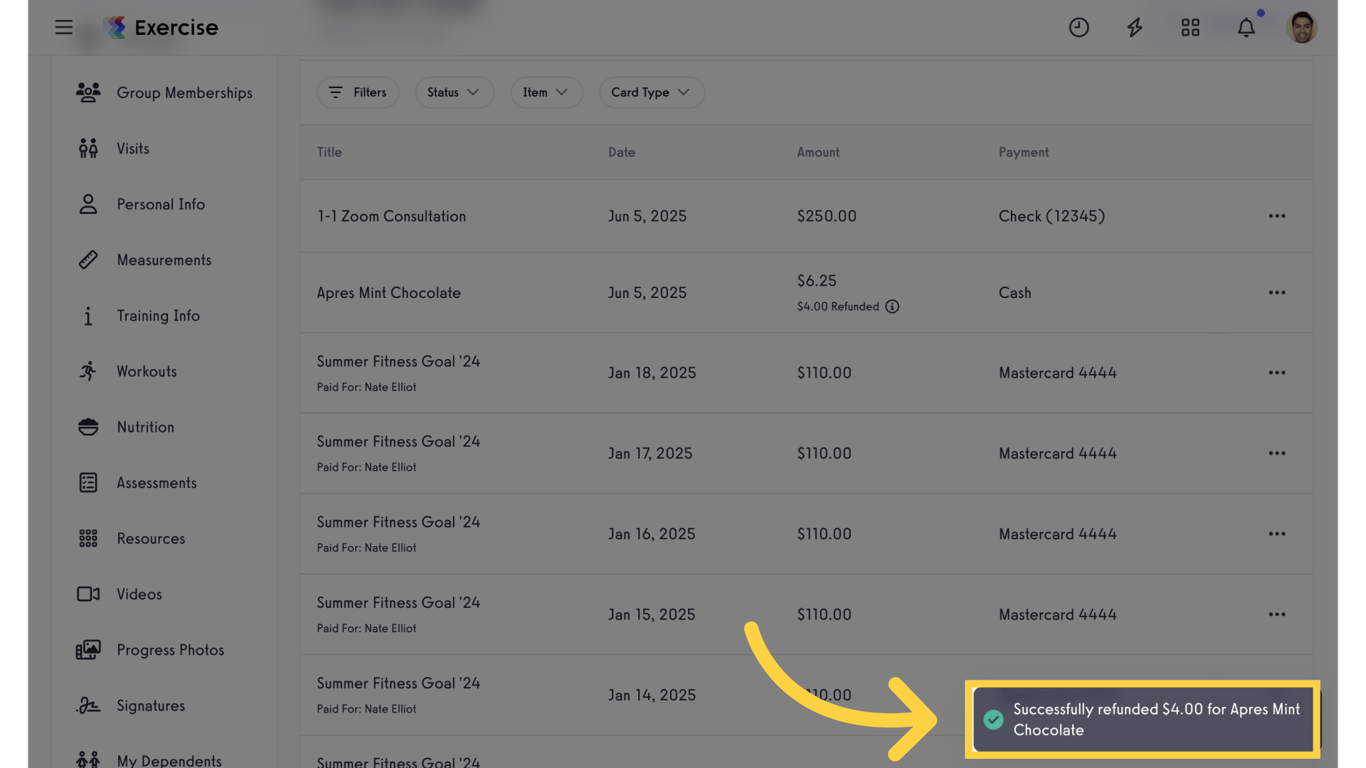Expand the Item filter dropdown
This screenshot has height=768, width=1366.
pyautogui.click(x=545, y=92)
